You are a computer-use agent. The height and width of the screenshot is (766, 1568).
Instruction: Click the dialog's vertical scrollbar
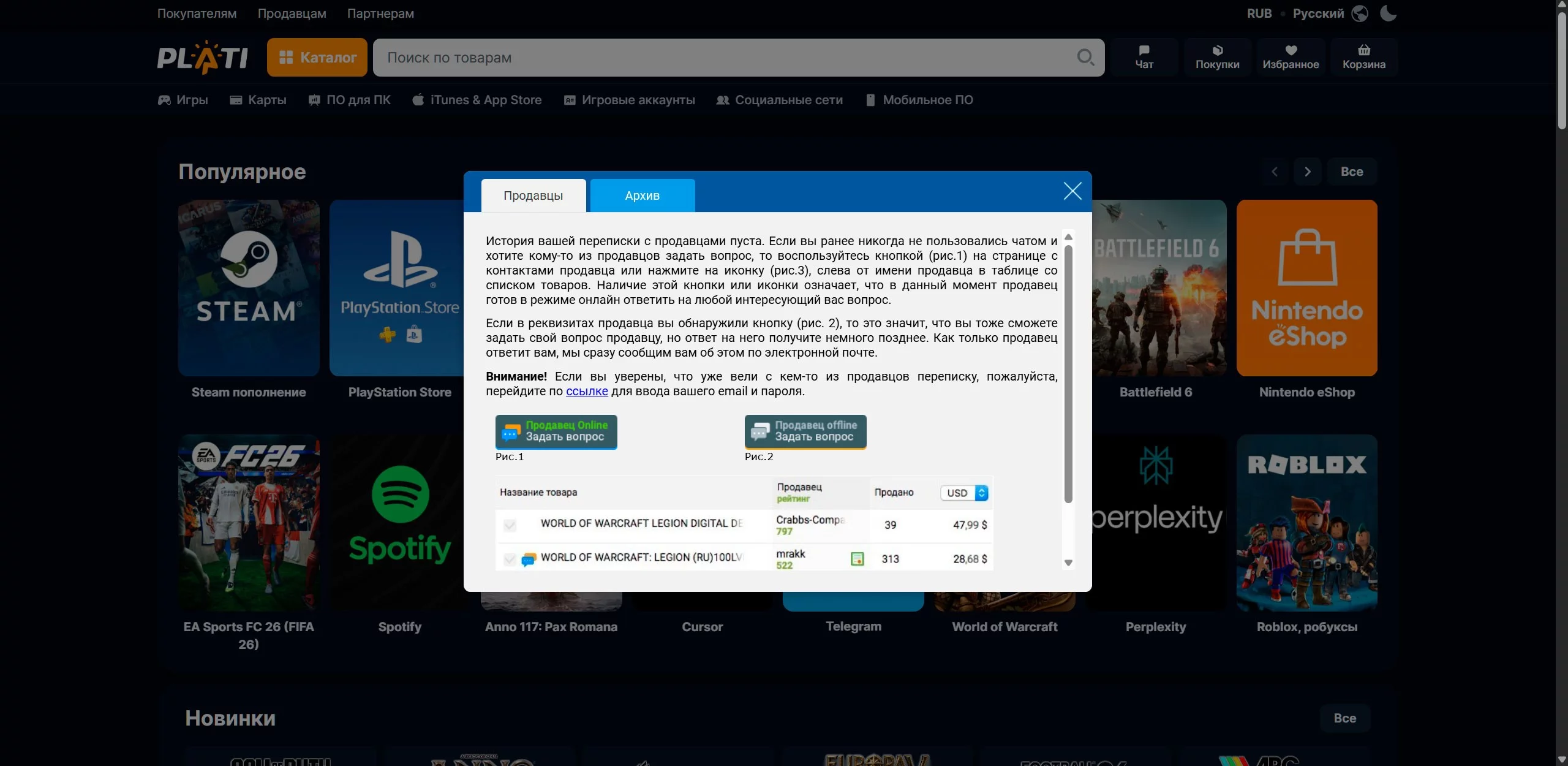click(x=1068, y=374)
